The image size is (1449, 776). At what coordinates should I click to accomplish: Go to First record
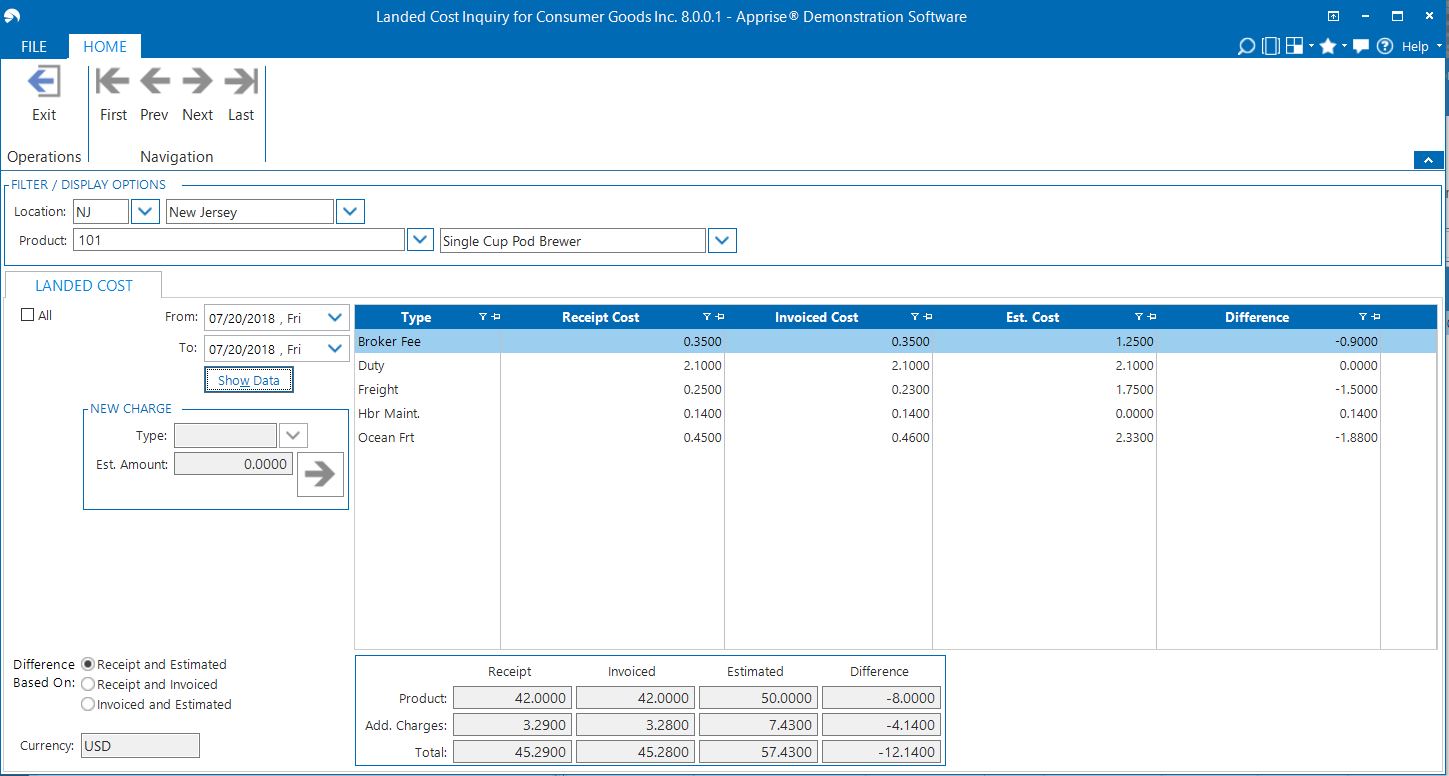point(113,82)
